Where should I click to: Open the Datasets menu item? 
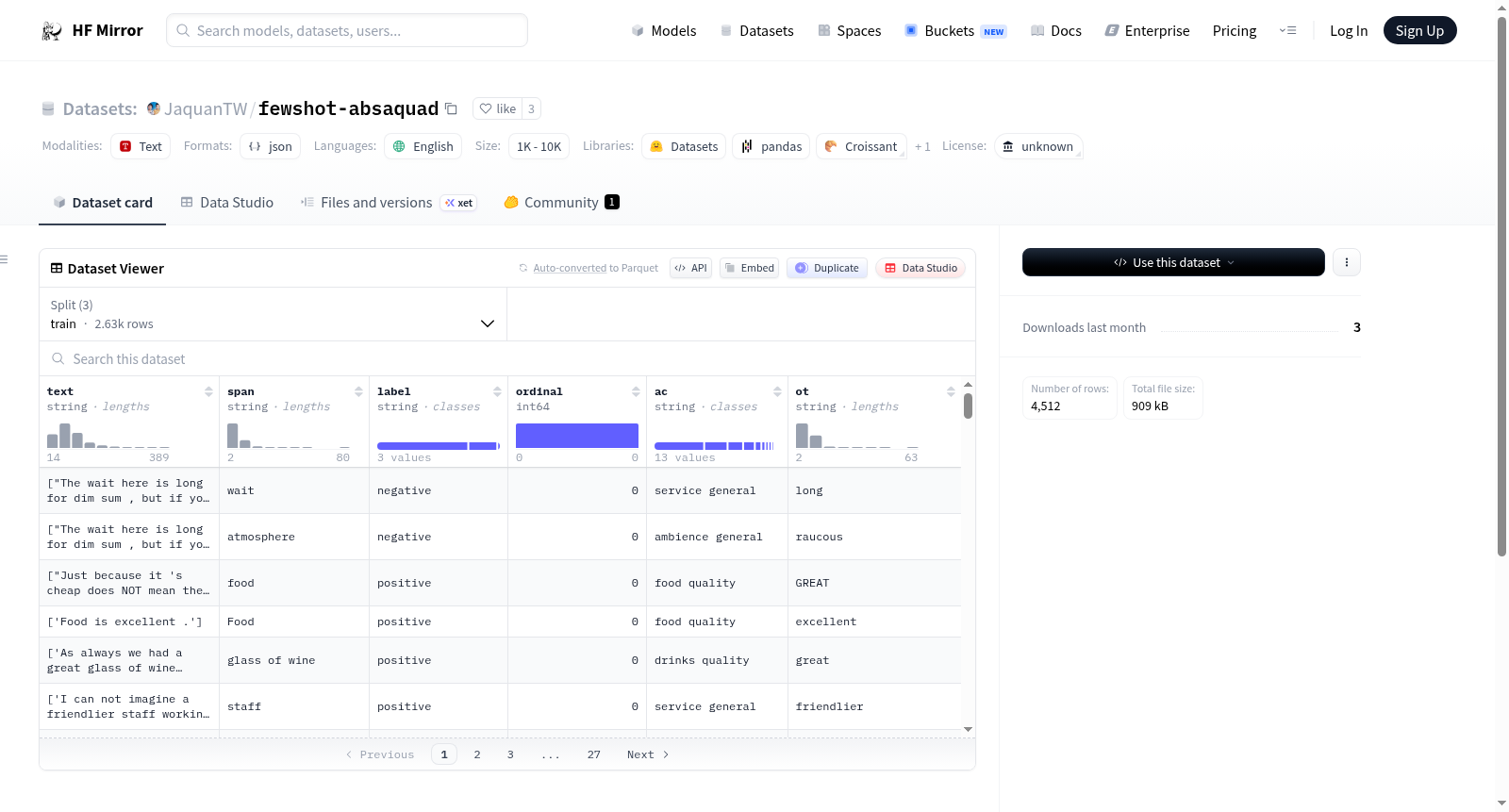[756, 30]
